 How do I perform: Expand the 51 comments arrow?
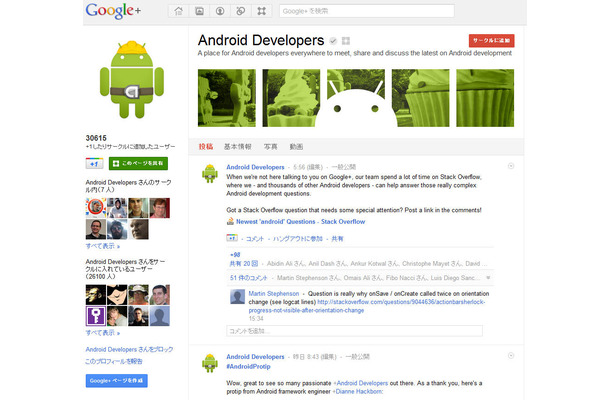pos(488,278)
